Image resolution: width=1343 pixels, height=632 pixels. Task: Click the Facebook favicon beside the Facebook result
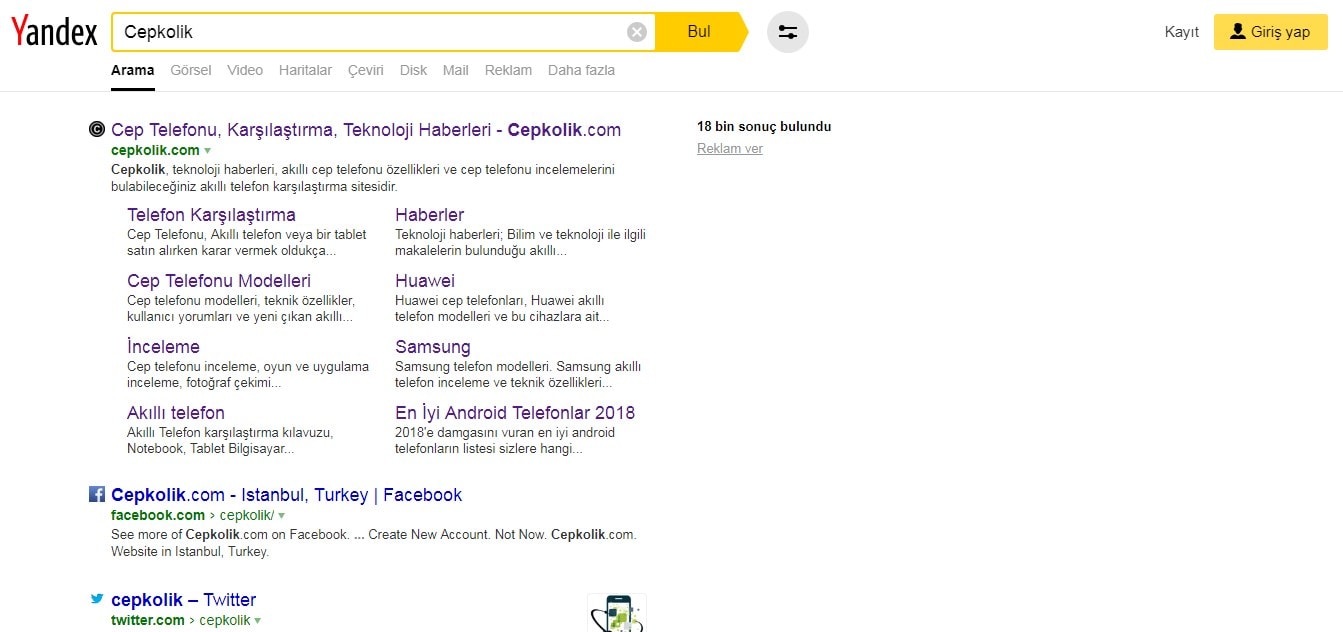97,494
